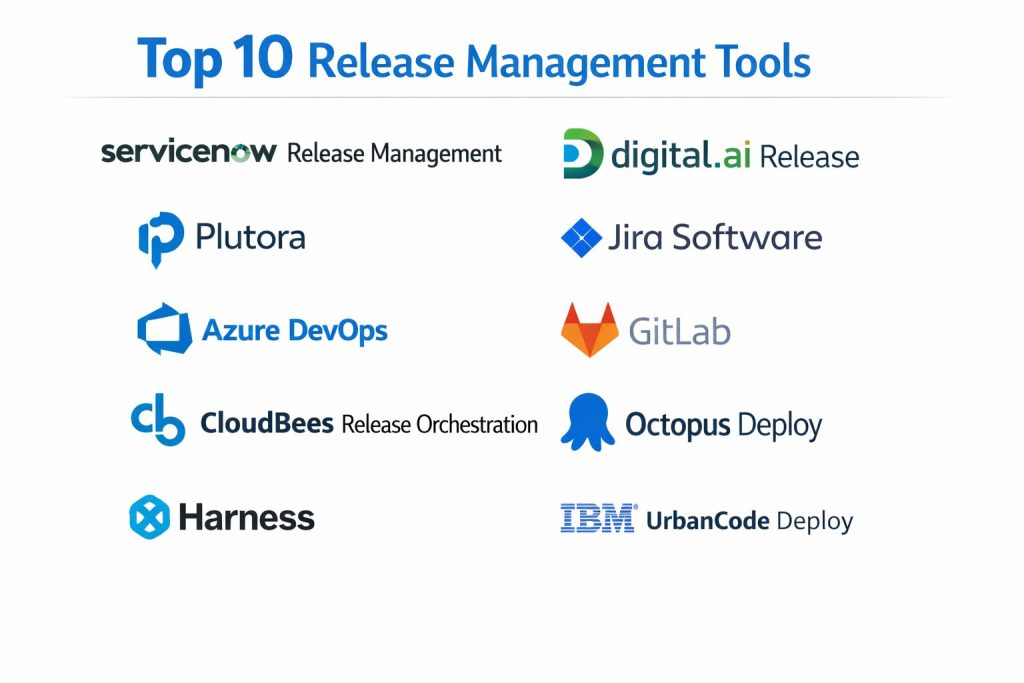Select the 'Top 10 Release Management Tools' heading
Viewport: 1024px width, 683px height.
point(474,59)
